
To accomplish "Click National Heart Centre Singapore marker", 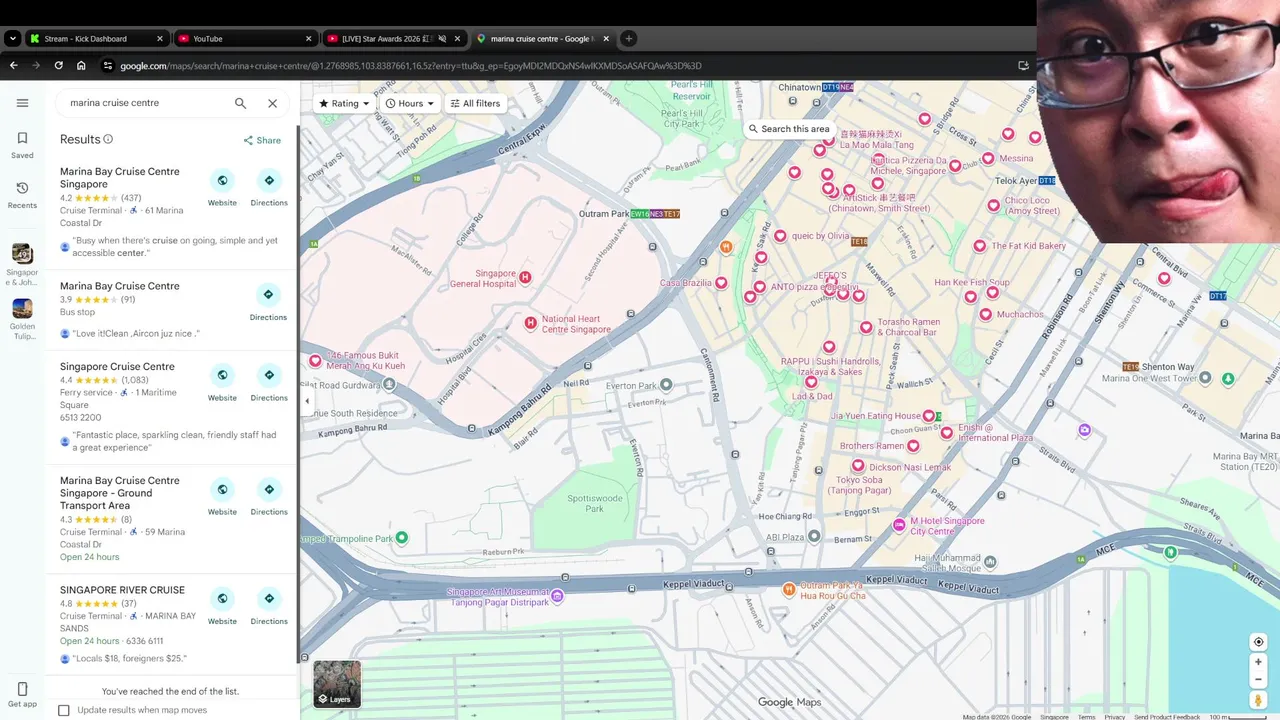I will pos(531,322).
